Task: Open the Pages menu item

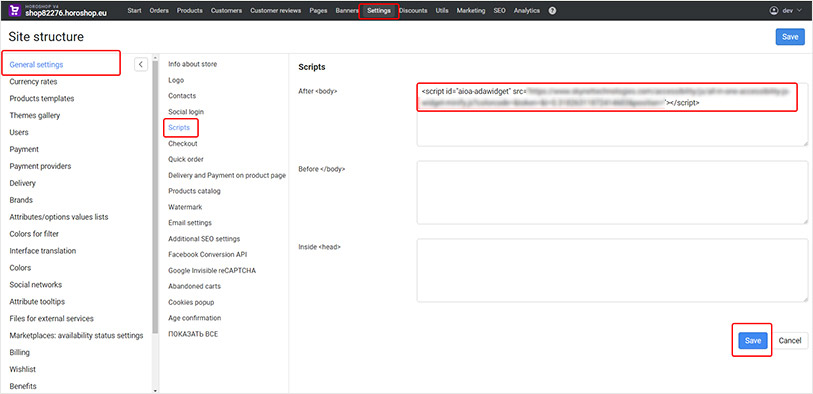Action: point(318,10)
